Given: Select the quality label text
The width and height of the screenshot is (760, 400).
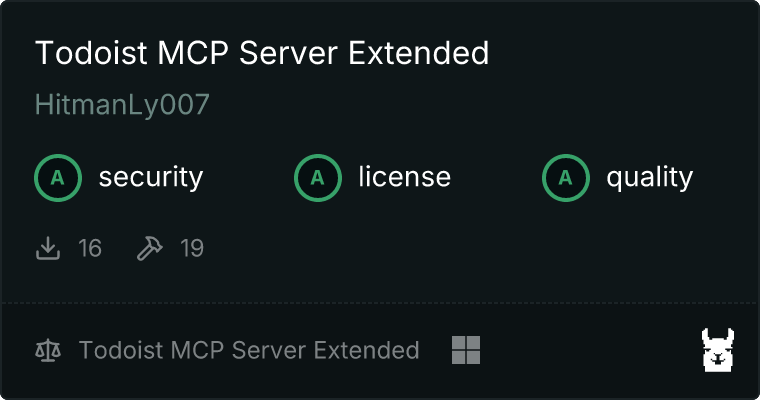Looking at the screenshot, I should [649, 177].
